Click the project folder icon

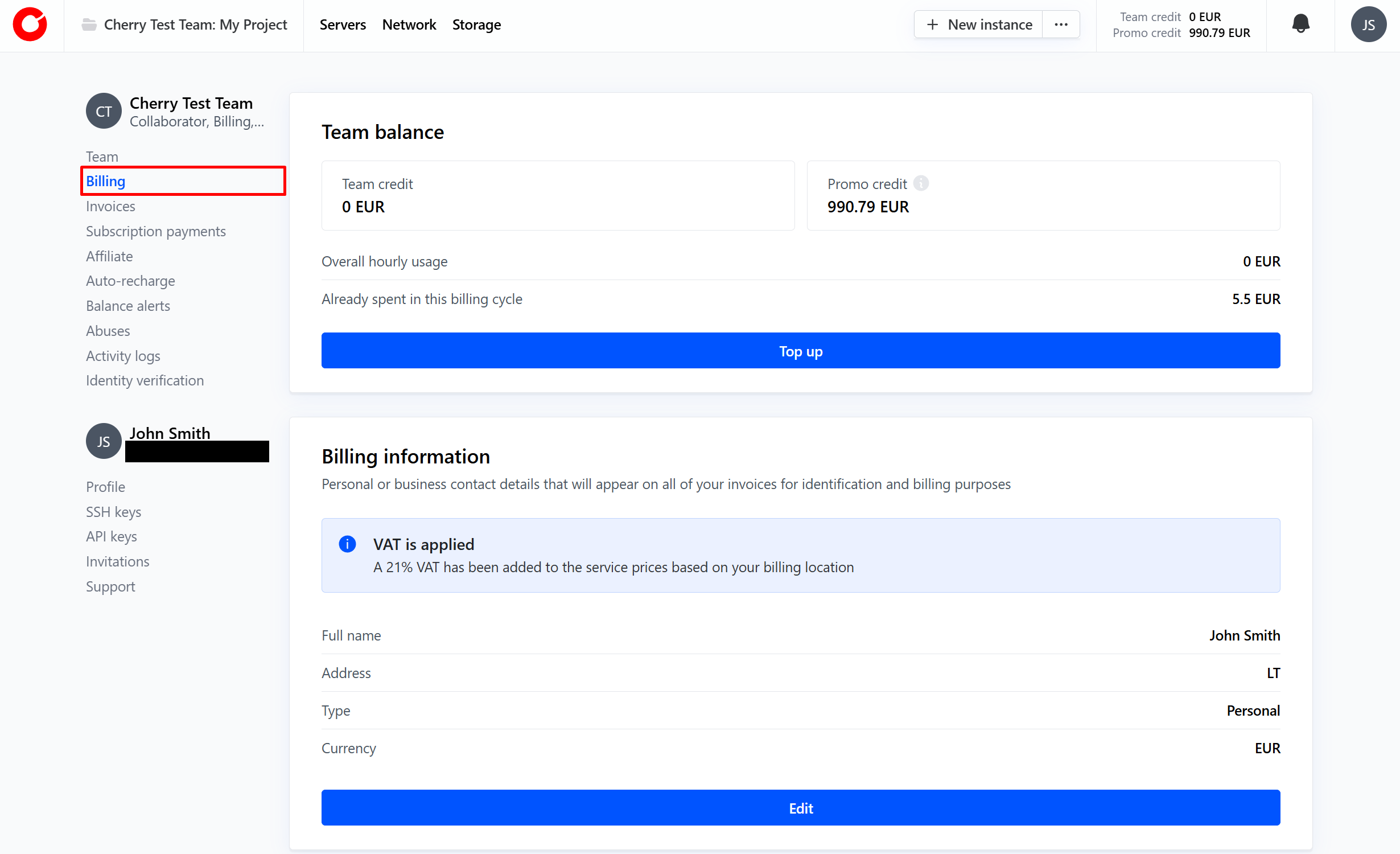89,24
